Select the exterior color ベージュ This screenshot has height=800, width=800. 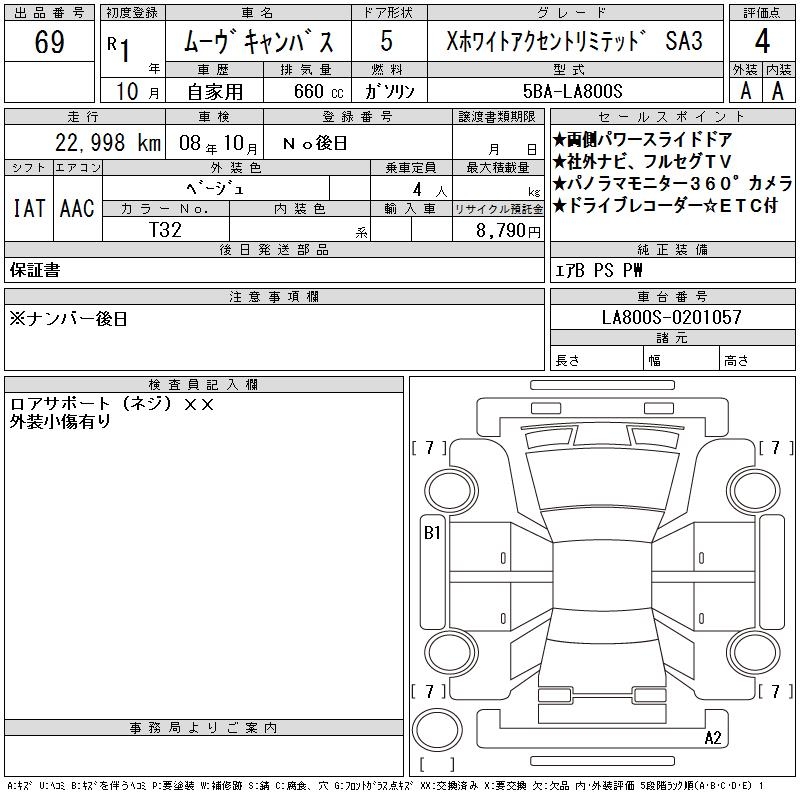tap(215, 189)
